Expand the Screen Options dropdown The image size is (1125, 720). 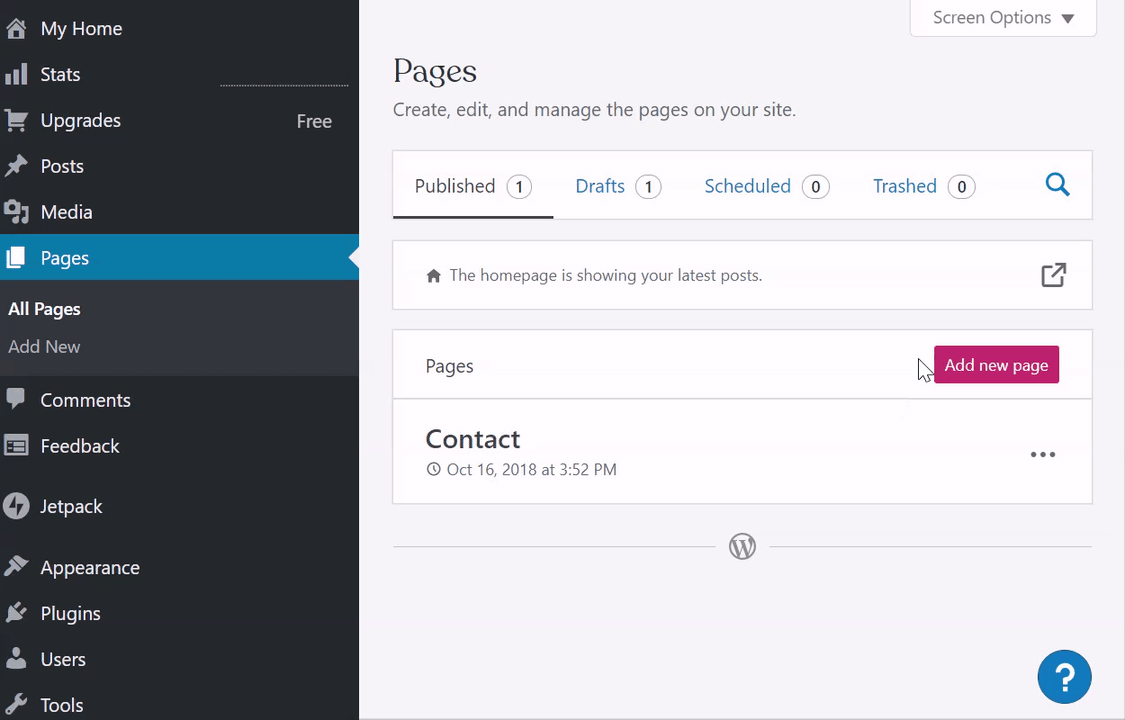(1003, 18)
